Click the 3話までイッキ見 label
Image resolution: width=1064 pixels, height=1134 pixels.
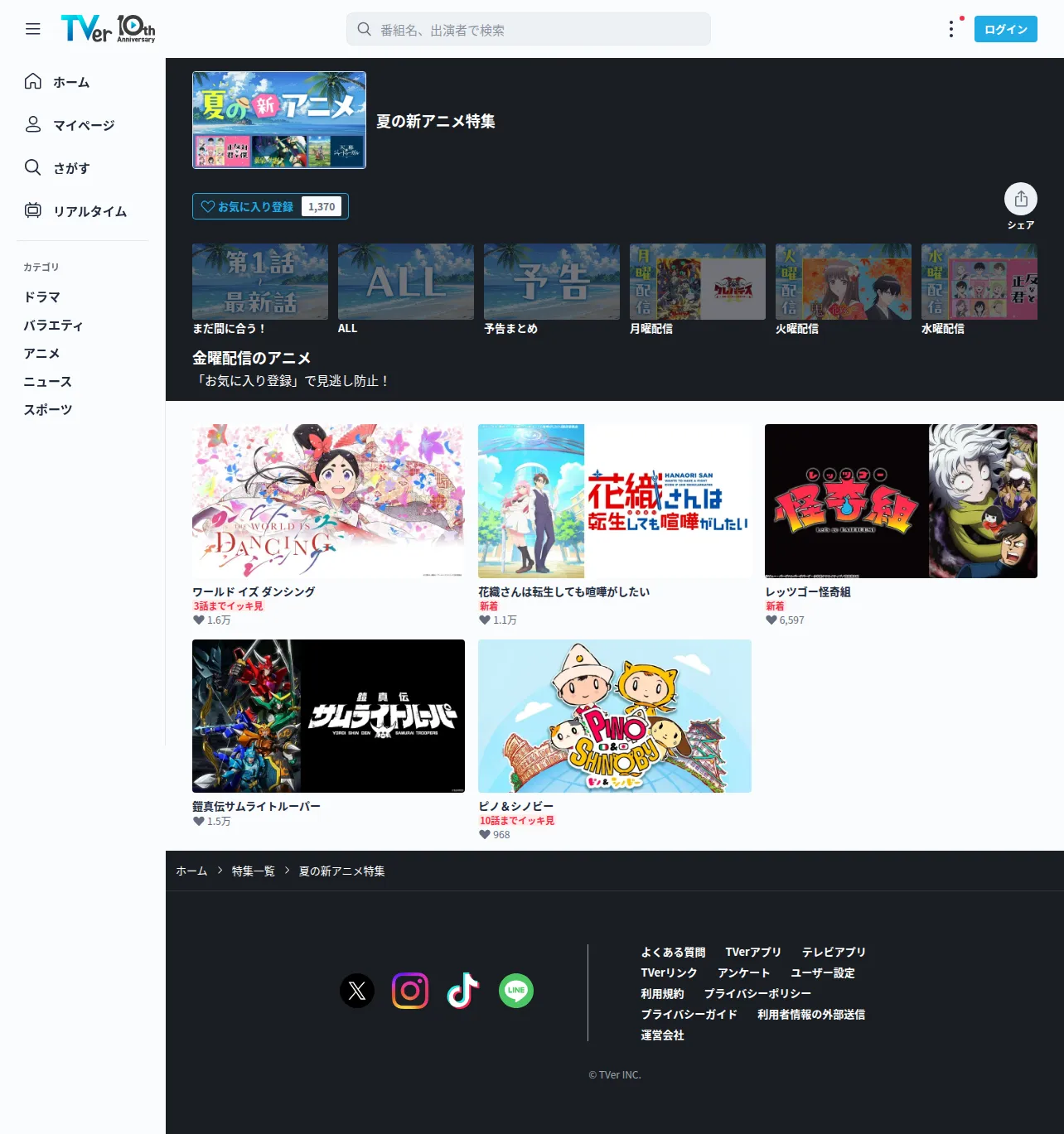228,606
